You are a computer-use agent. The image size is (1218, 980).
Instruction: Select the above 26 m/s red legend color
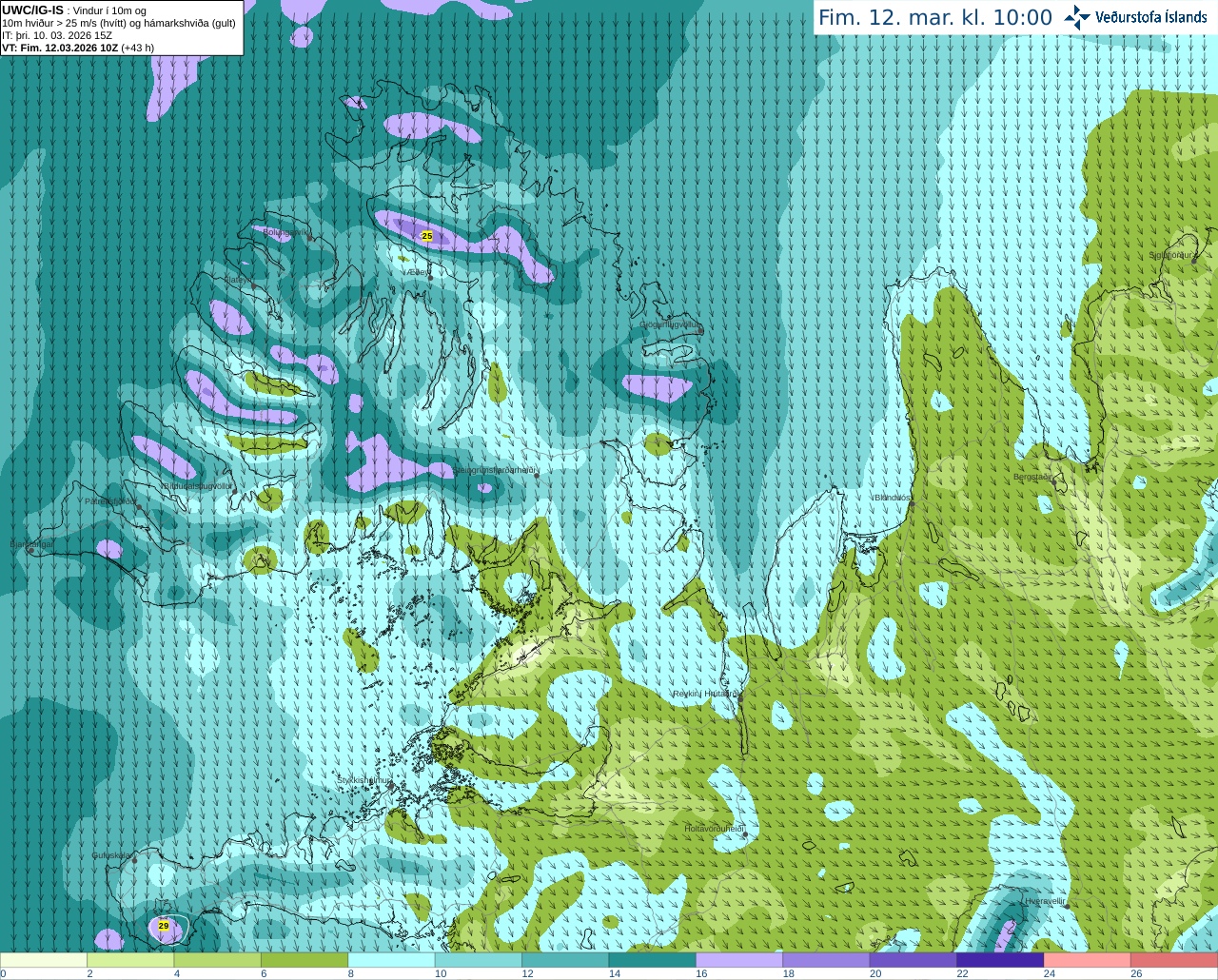pyautogui.click(x=1174, y=960)
